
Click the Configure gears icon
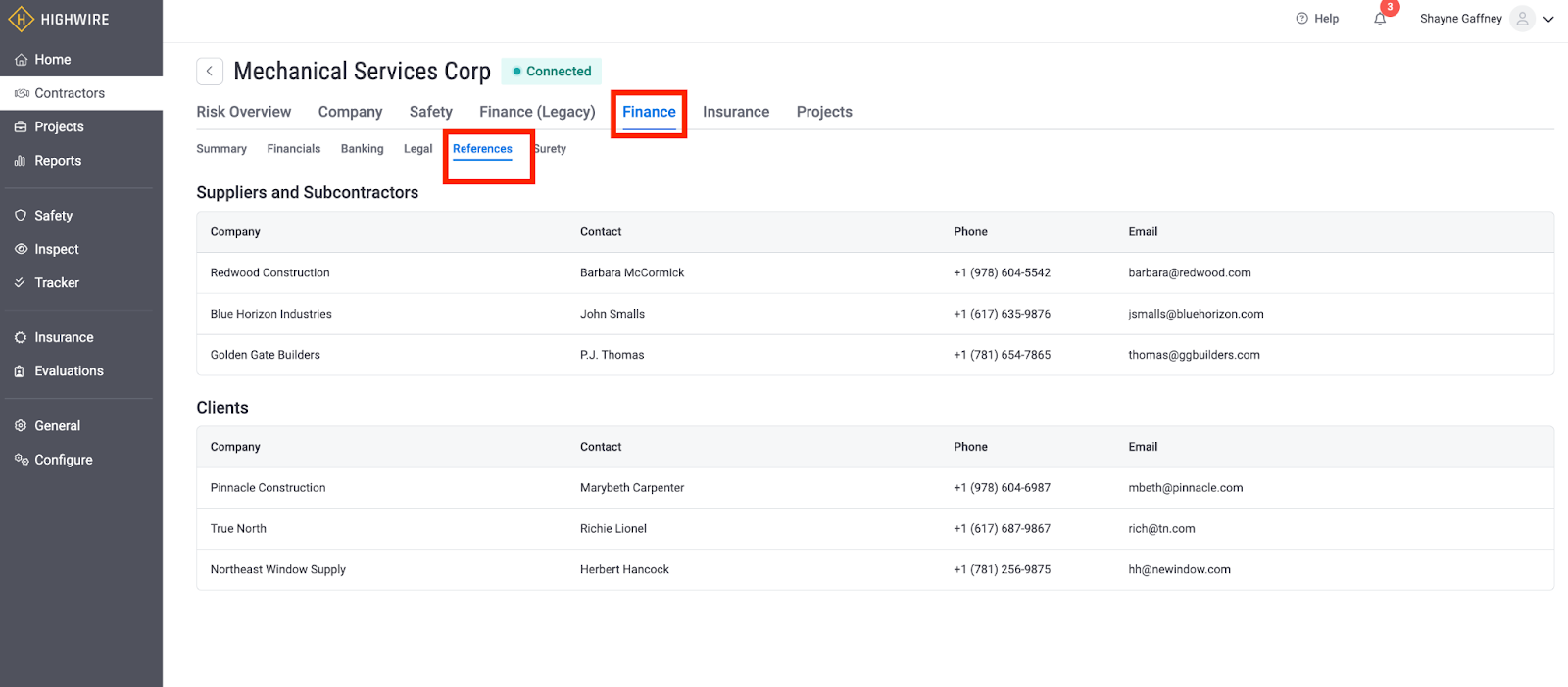tap(21, 460)
